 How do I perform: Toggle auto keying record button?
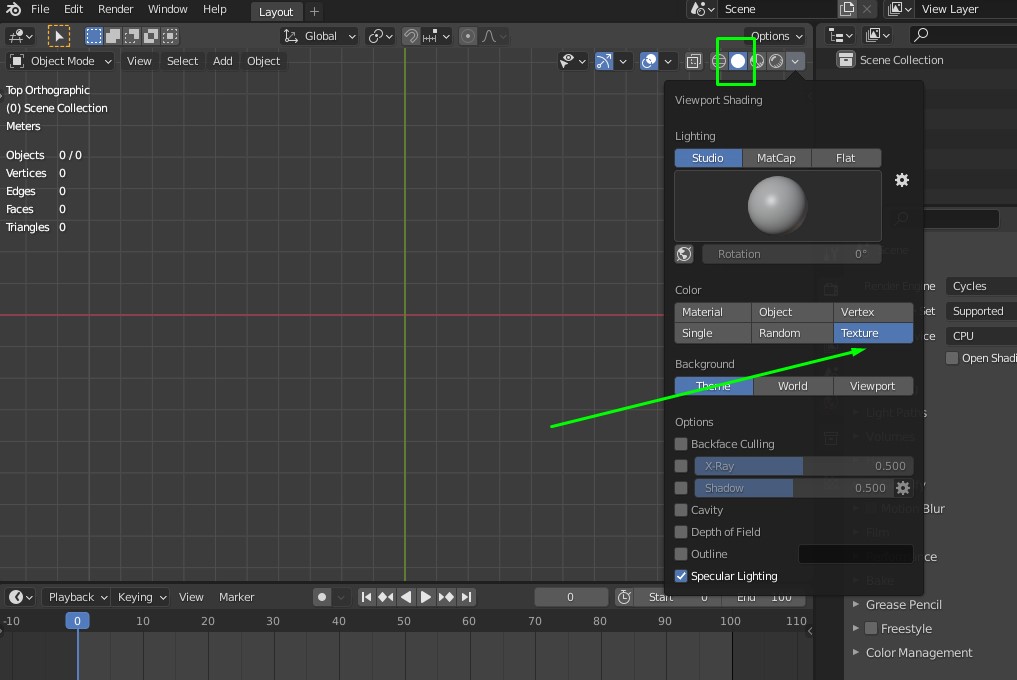point(322,597)
